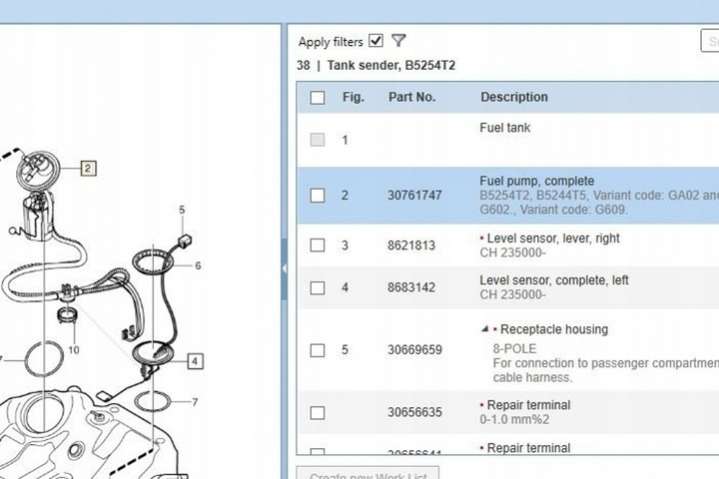719x479 pixels.
Task: Click the fuel pump assembly drawing
Action: 38,205
